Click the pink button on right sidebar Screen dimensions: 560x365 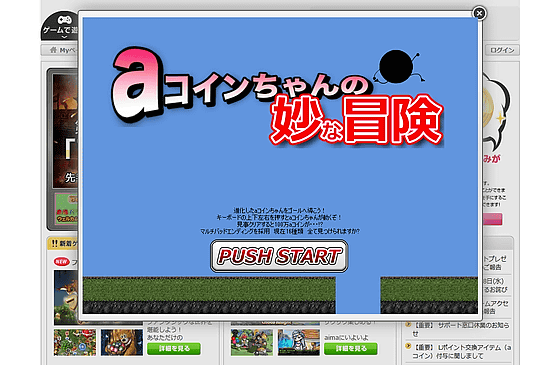pyautogui.click(x=492, y=219)
